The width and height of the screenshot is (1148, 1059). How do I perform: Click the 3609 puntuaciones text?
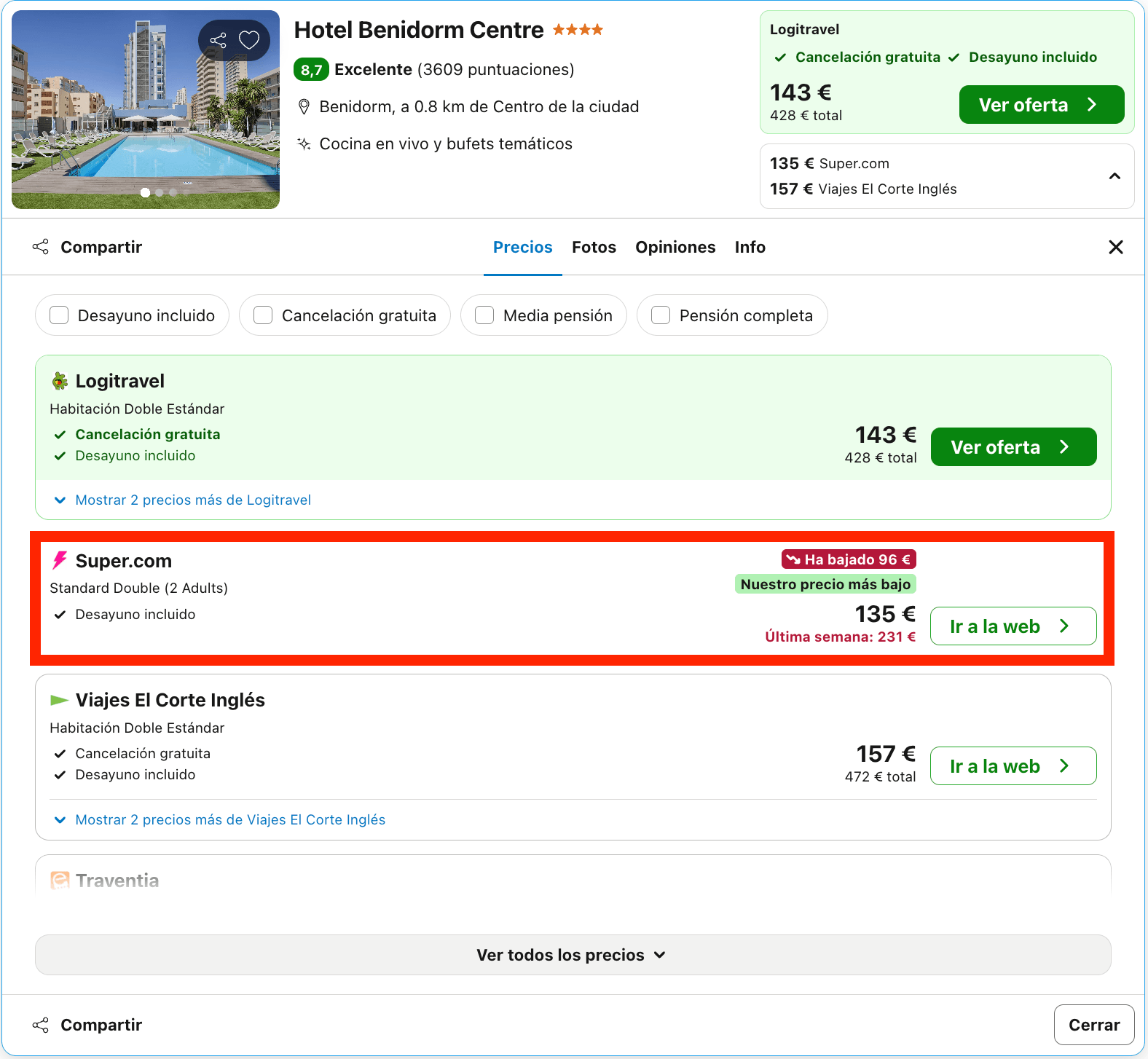495,70
